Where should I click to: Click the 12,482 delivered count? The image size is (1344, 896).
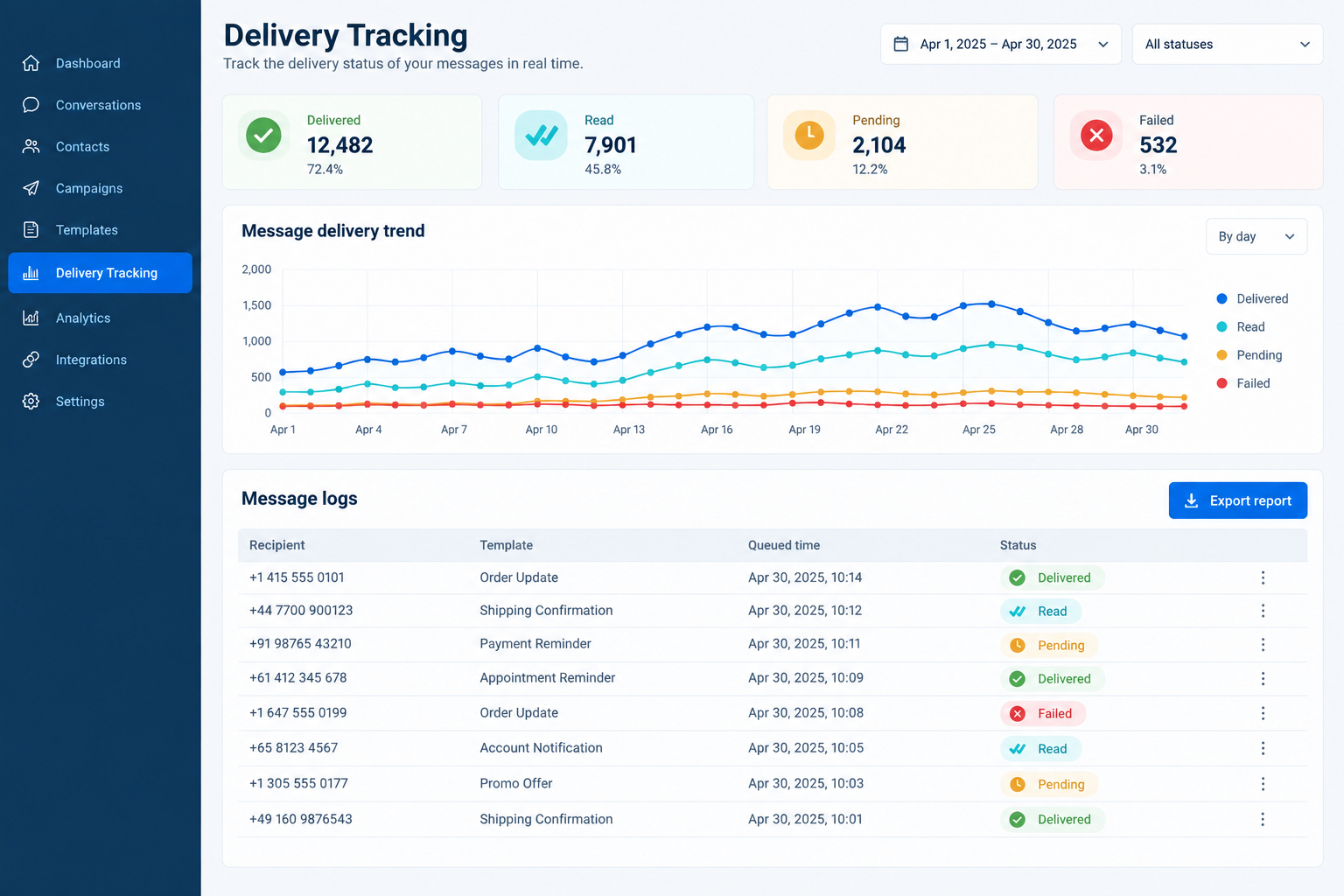click(x=339, y=145)
